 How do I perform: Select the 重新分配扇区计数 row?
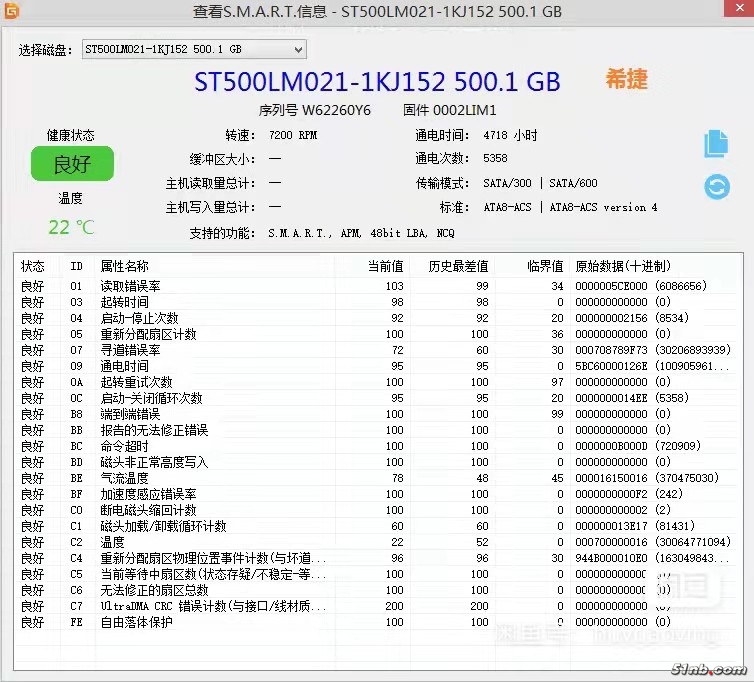[x=376, y=334]
